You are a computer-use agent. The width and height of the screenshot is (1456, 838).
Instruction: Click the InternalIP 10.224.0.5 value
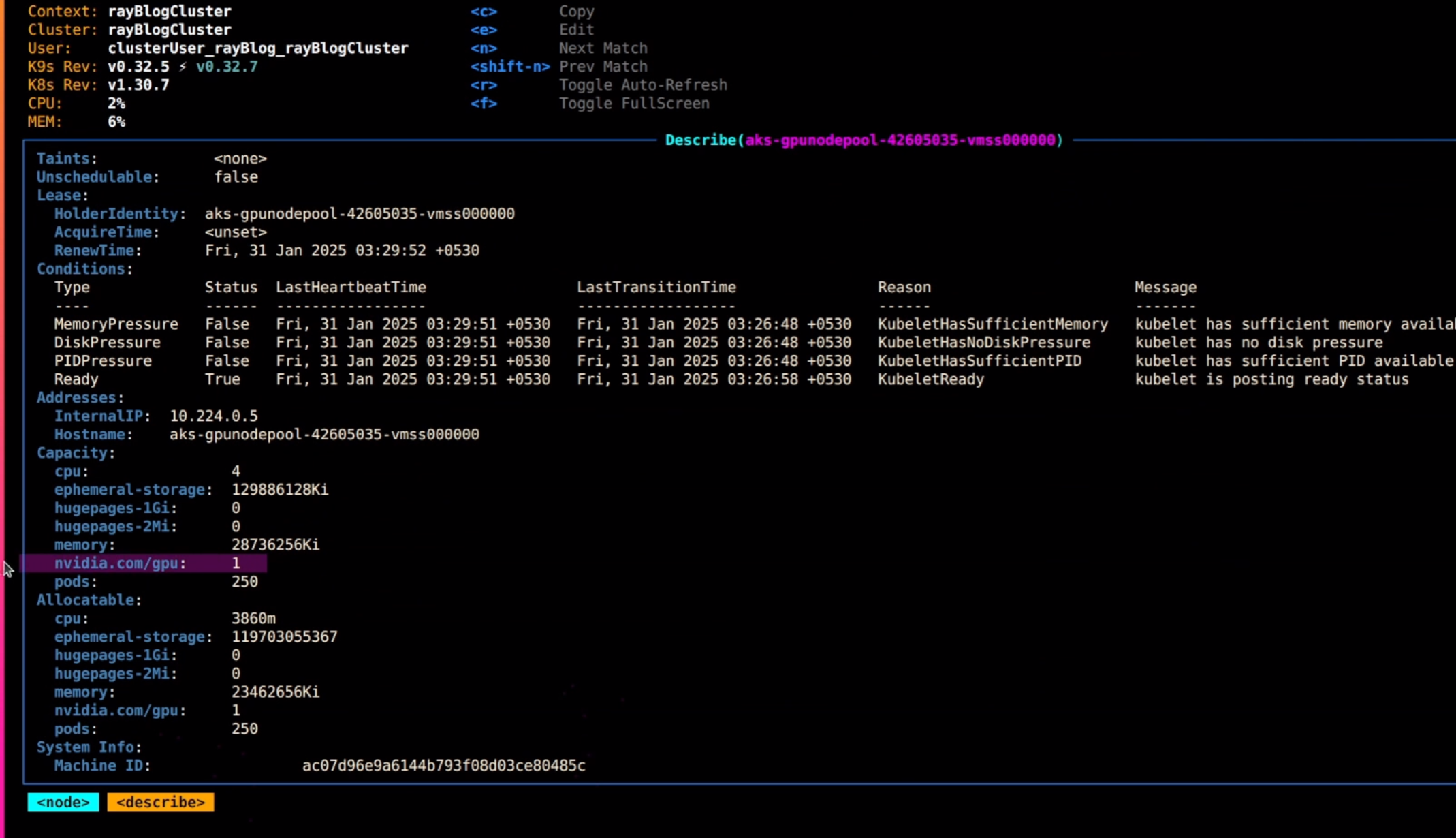tap(214, 416)
